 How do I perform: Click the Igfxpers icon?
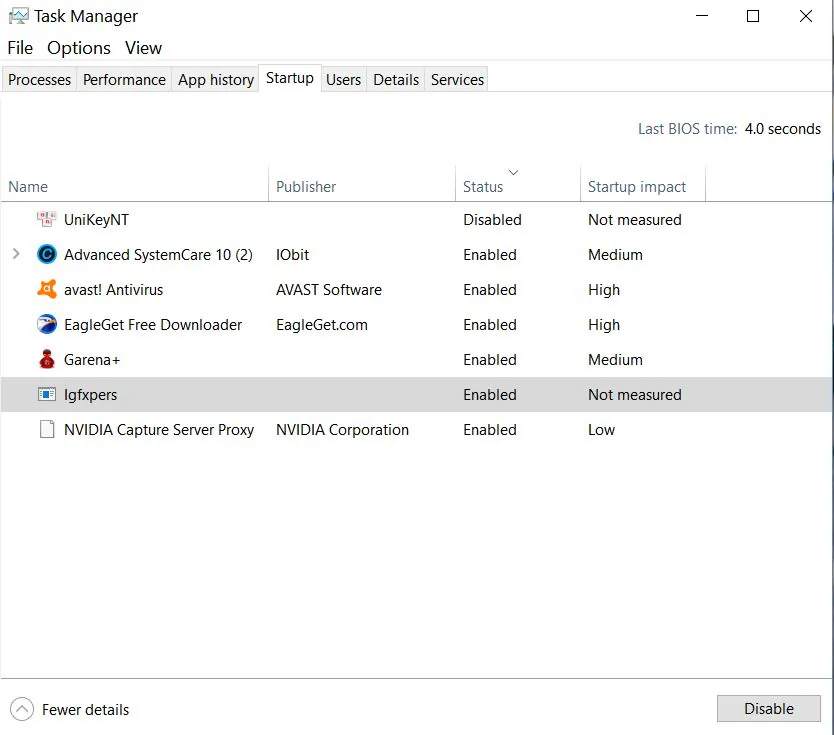(47, 395)
